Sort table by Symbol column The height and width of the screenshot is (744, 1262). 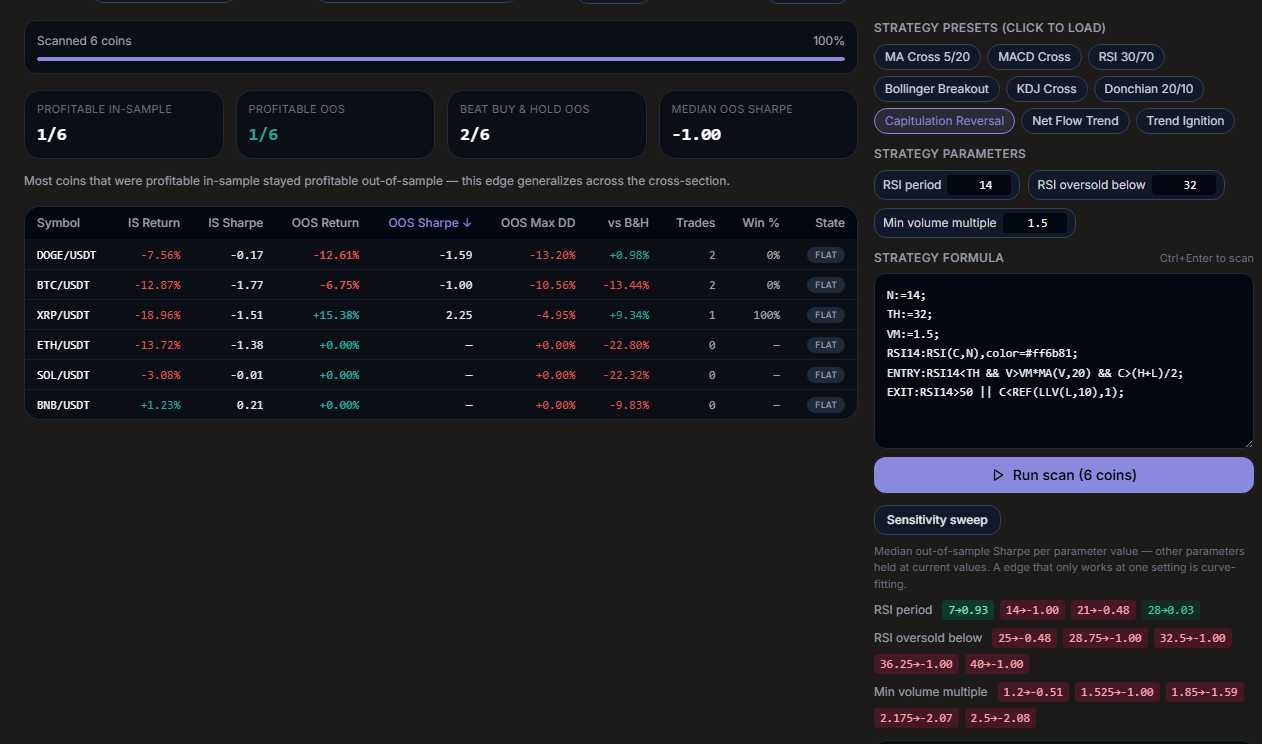(x=58, y=223)
